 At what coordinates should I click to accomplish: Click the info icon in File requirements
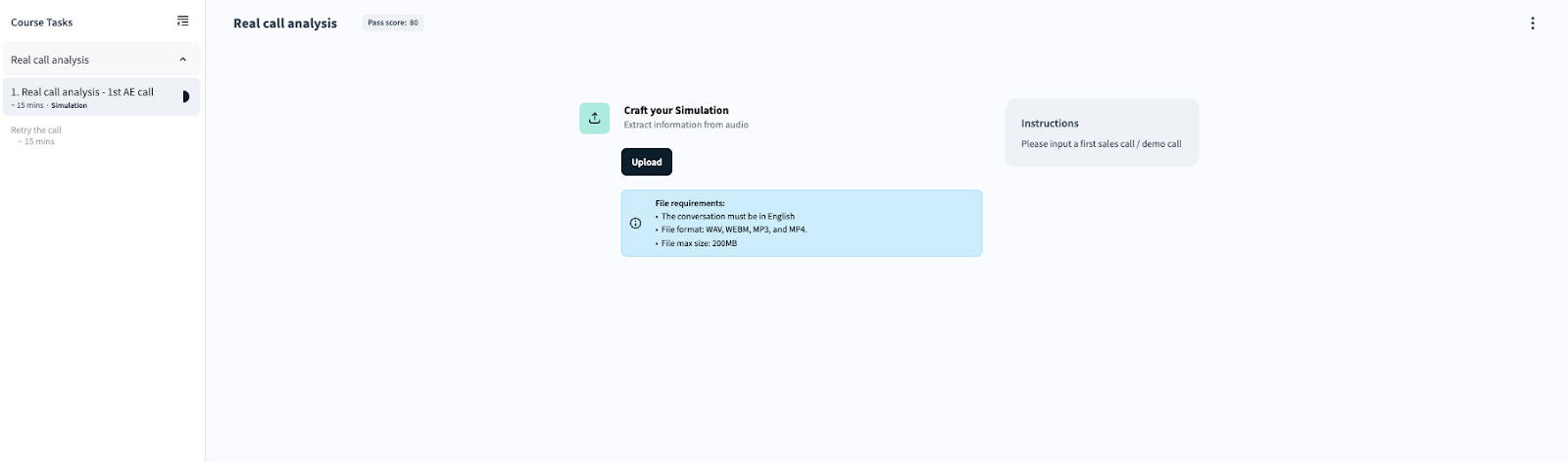coord(635,224)
